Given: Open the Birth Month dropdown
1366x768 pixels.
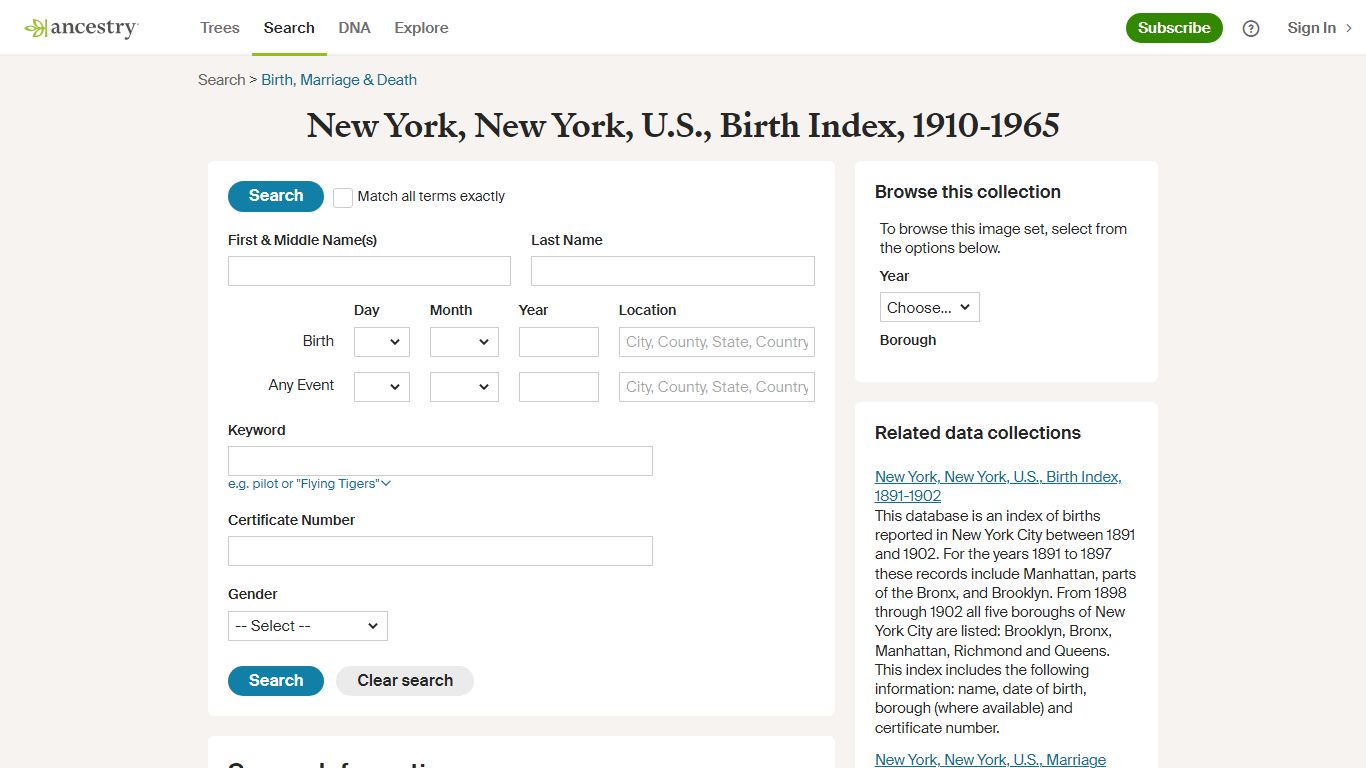Looking at the screenshot, I should point(464,342).
